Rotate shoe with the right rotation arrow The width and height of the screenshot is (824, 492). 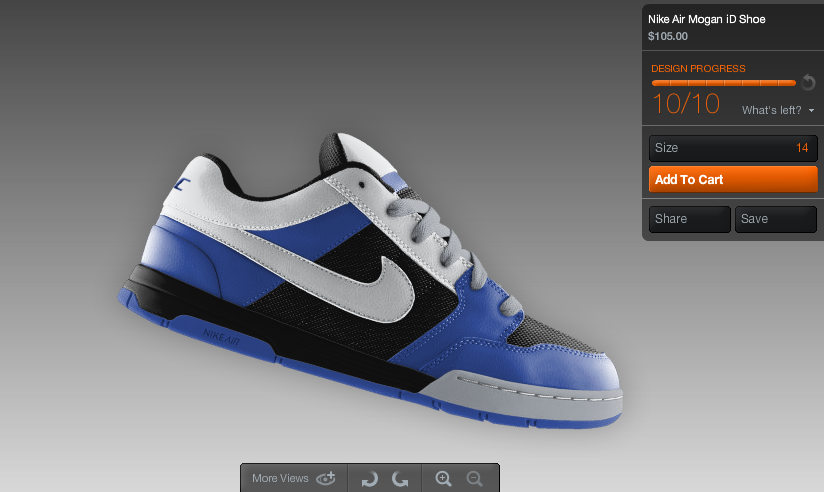tap(400, 479)
